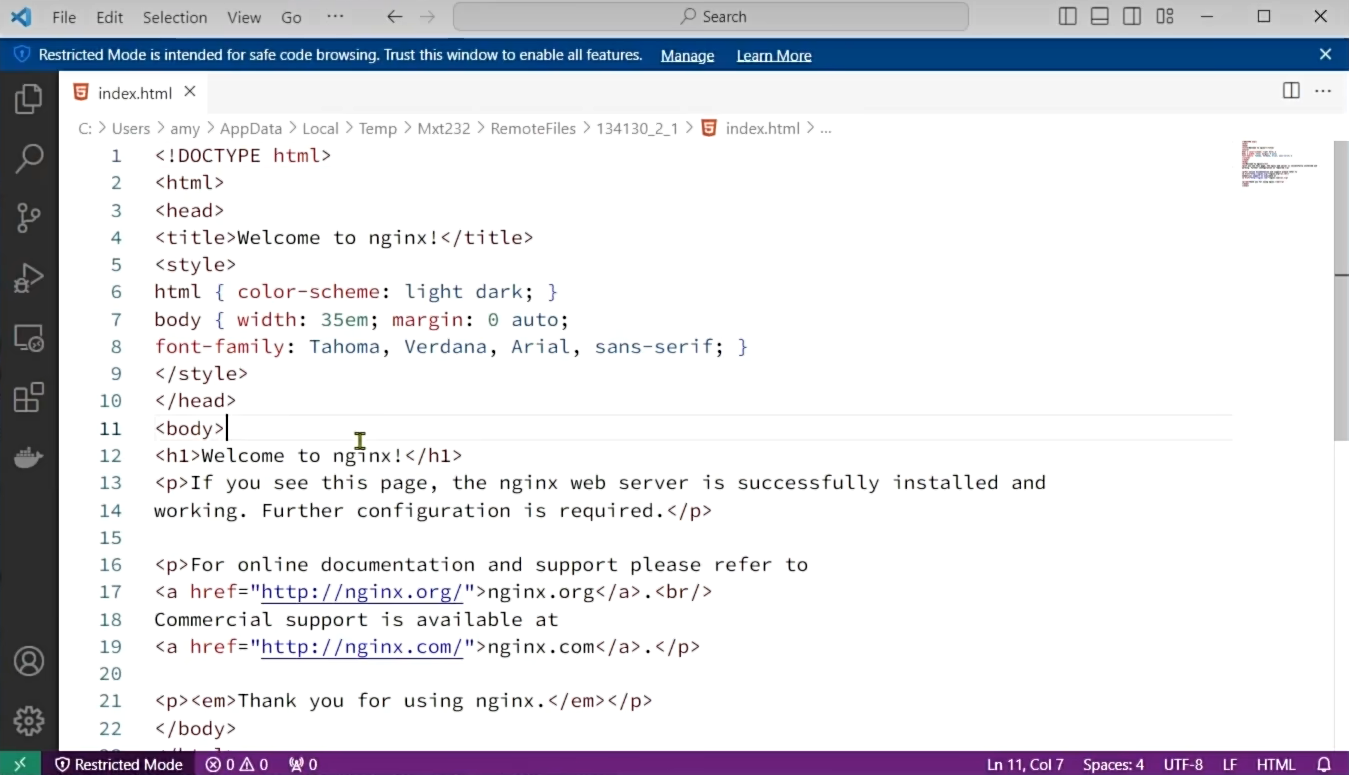Open the Edit menu

tap(110, 17)
